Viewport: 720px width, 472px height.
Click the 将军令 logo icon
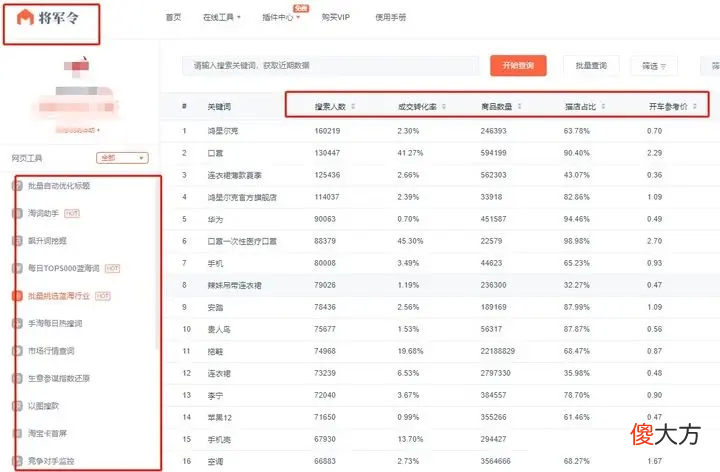pyautogui.click(x=25, y=18)
